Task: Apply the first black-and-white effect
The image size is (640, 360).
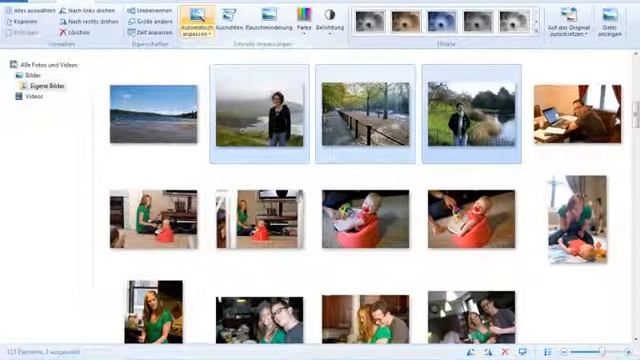Action: coord(370,21)
